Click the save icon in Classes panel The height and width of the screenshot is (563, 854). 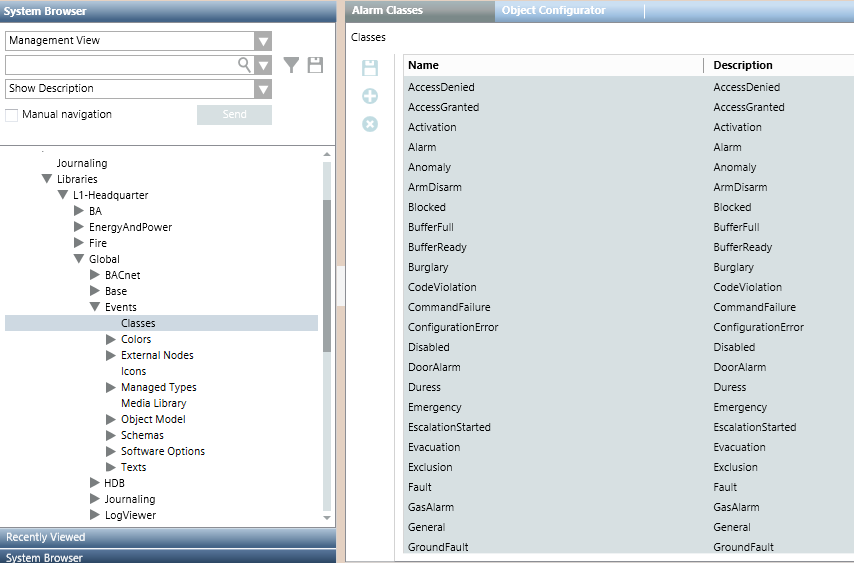click(x=370, y=68)
